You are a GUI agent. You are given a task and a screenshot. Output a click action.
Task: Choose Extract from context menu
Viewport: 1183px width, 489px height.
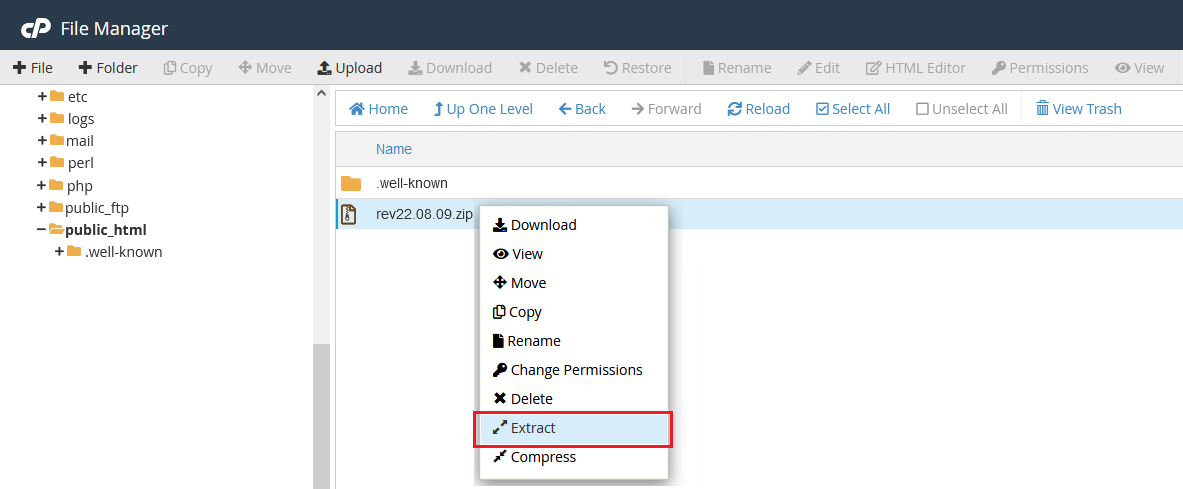[x=533, y=428]
